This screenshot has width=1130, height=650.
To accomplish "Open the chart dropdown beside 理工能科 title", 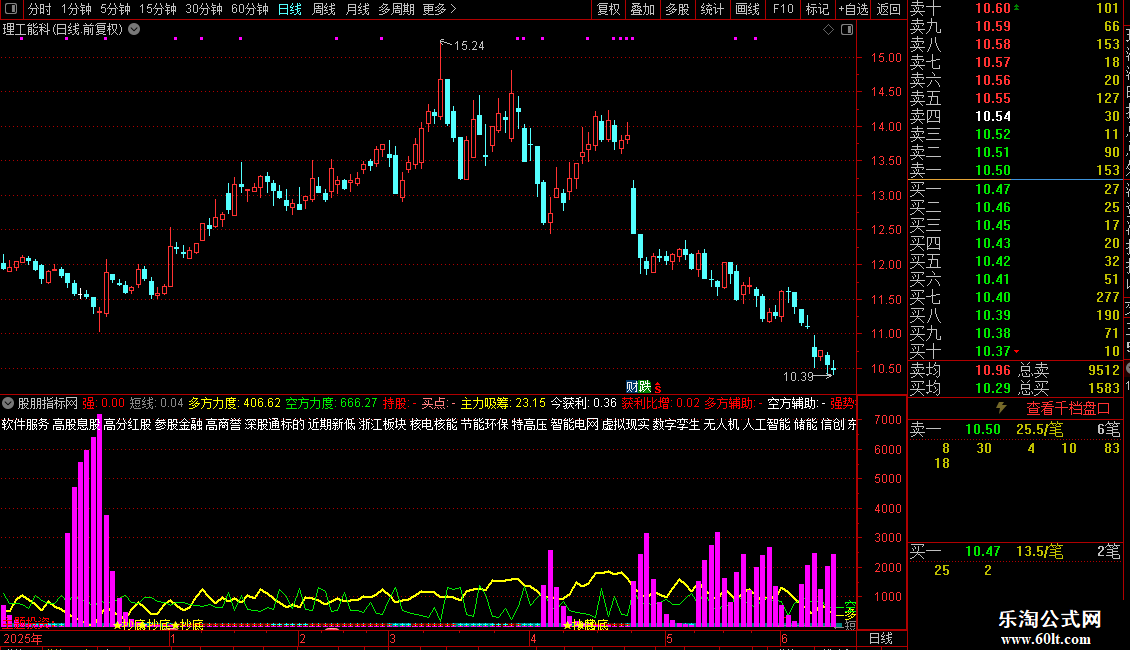I will tap(134, 30).
